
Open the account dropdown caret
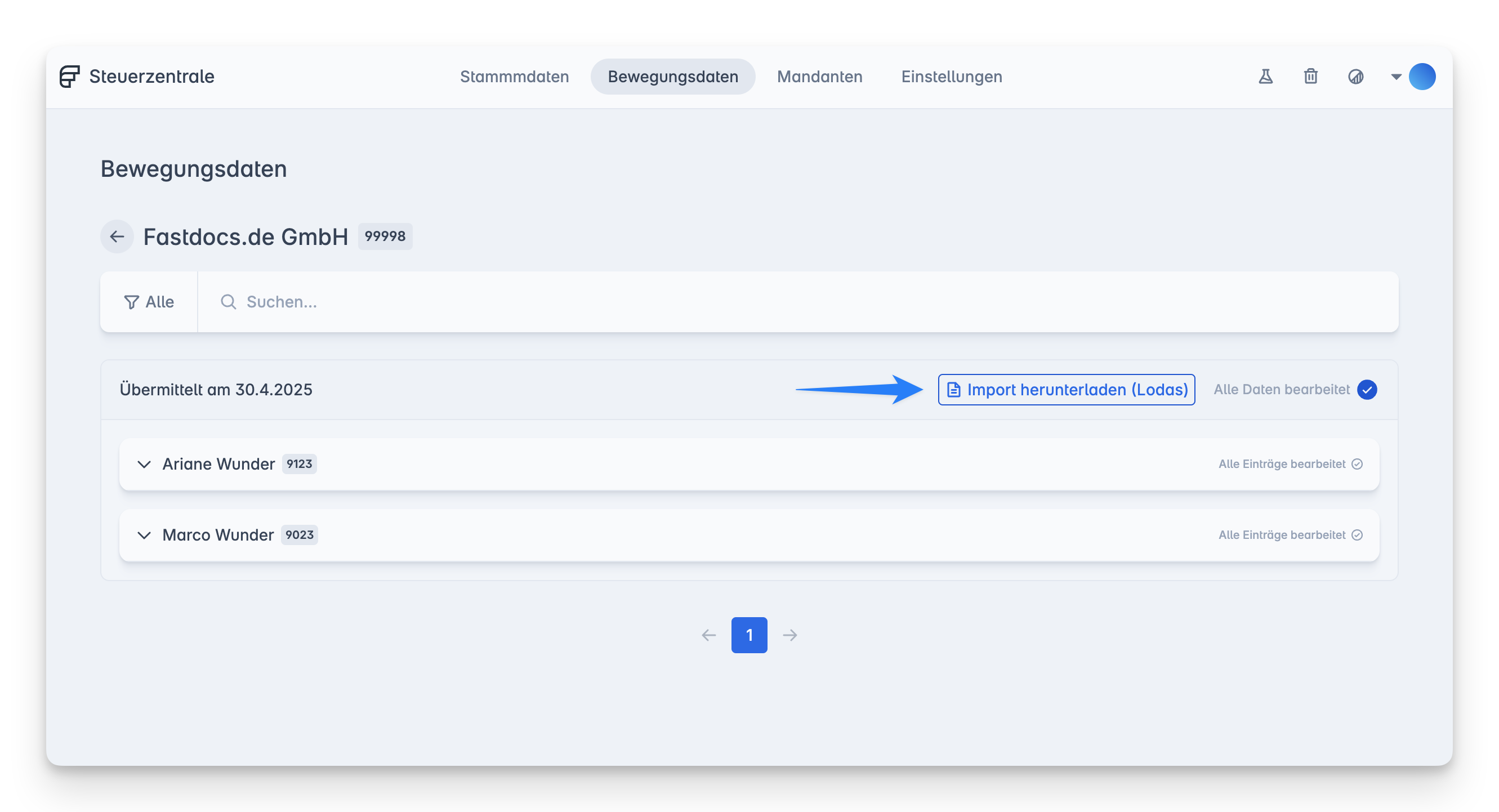tap(1396, 76)
